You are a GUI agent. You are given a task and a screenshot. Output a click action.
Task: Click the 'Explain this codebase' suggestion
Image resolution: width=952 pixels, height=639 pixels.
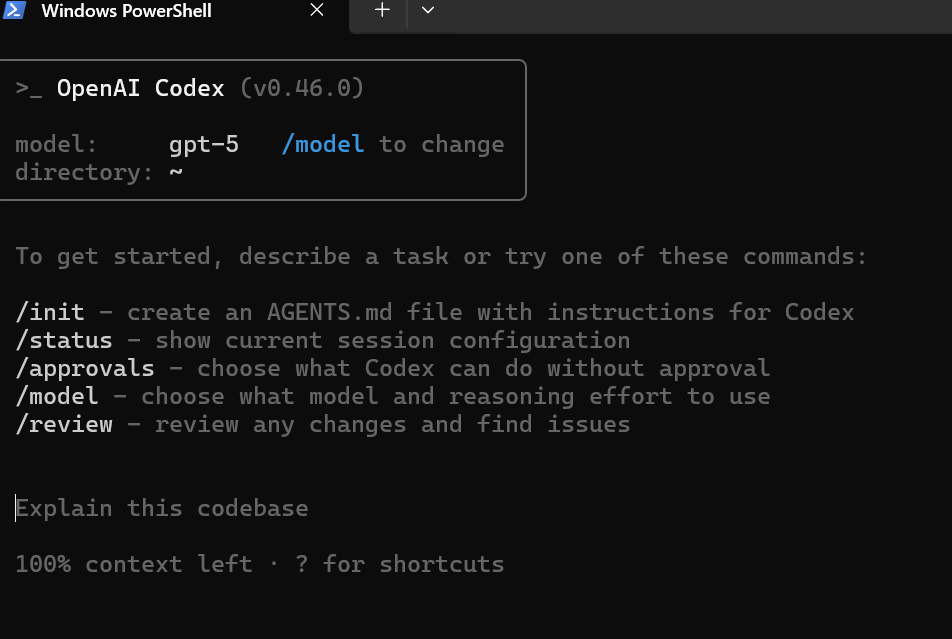[x=164, y=508]
